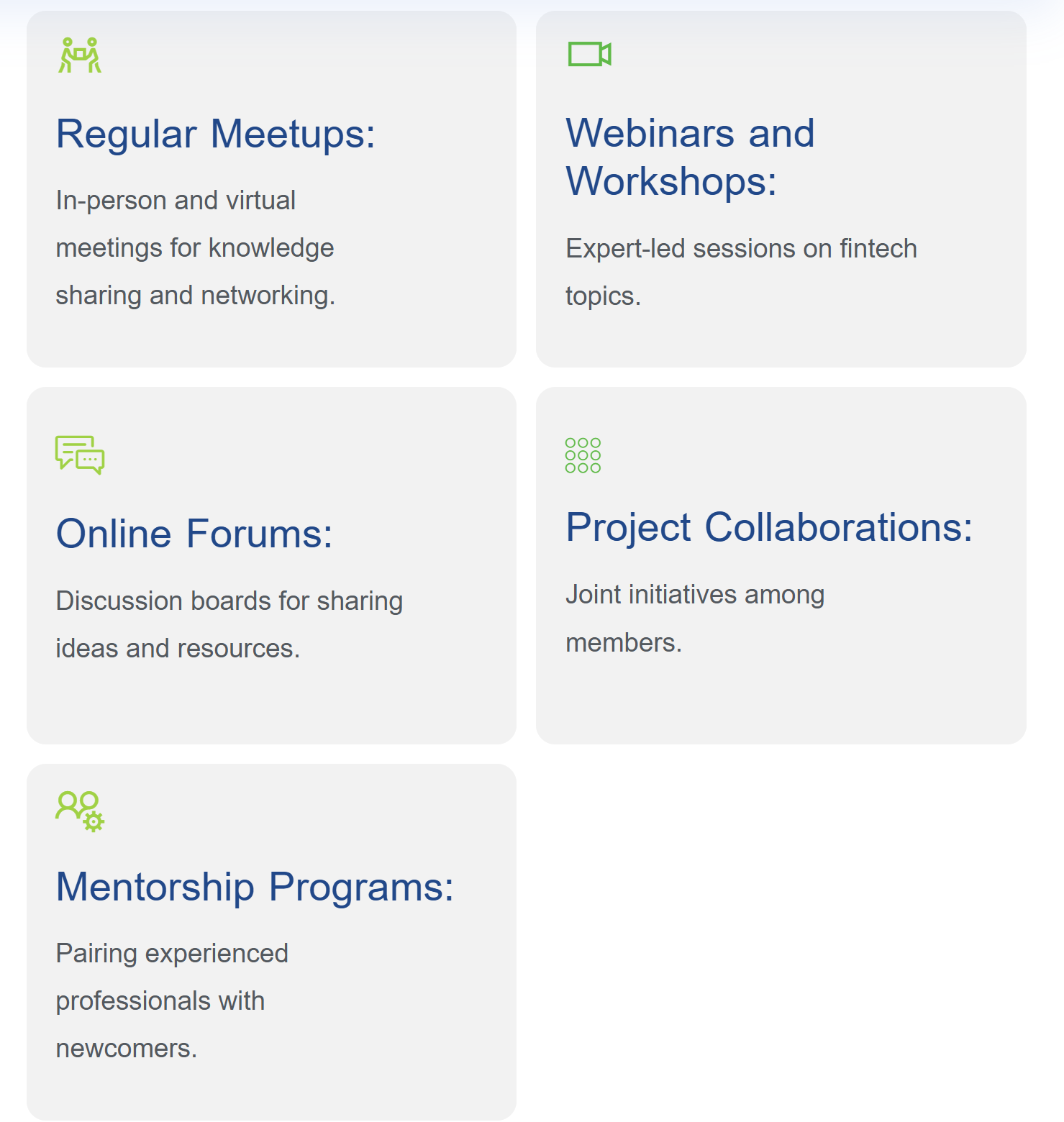Screen dimensions: 1064x1122
Task: Click the users with gear mentorship icon
Action: [x=80, y=811]
